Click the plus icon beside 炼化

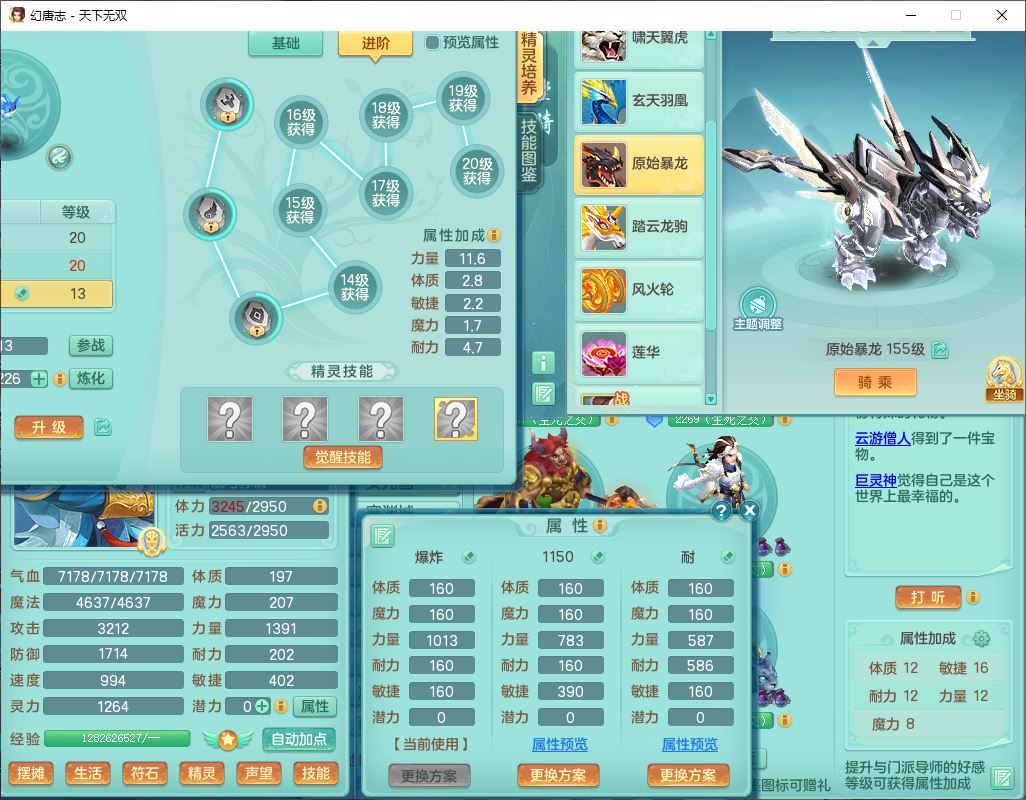39,379
